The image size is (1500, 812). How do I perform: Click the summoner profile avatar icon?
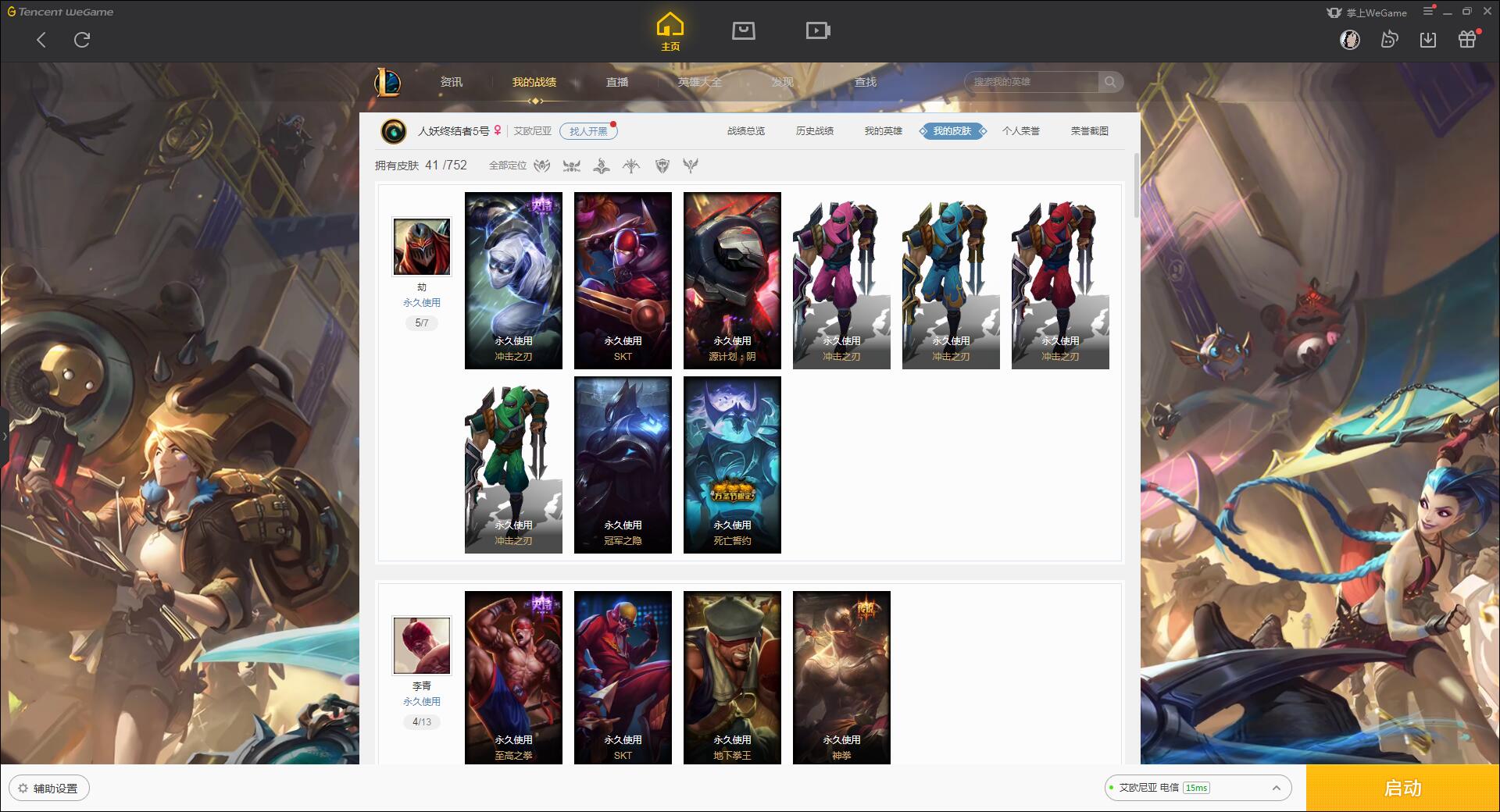[394, 131]
